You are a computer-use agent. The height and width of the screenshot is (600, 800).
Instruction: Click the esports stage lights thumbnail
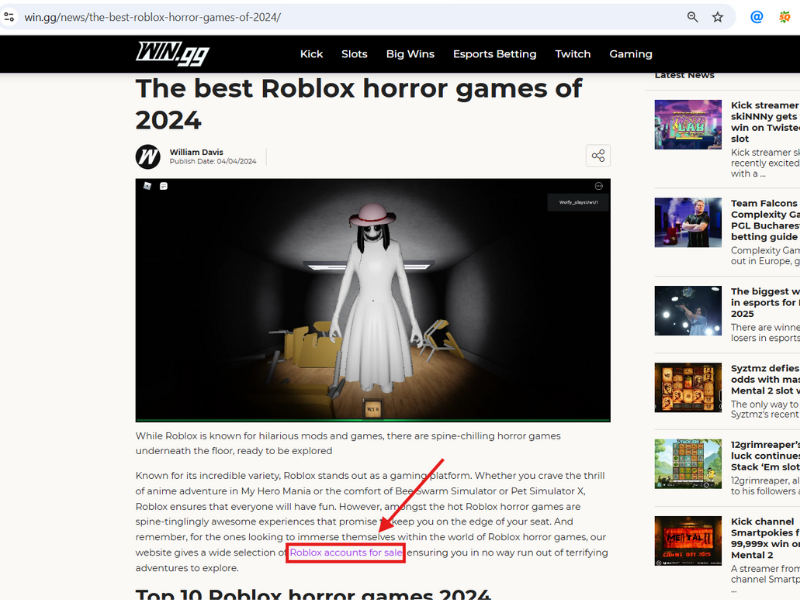(x=688, y=311)
